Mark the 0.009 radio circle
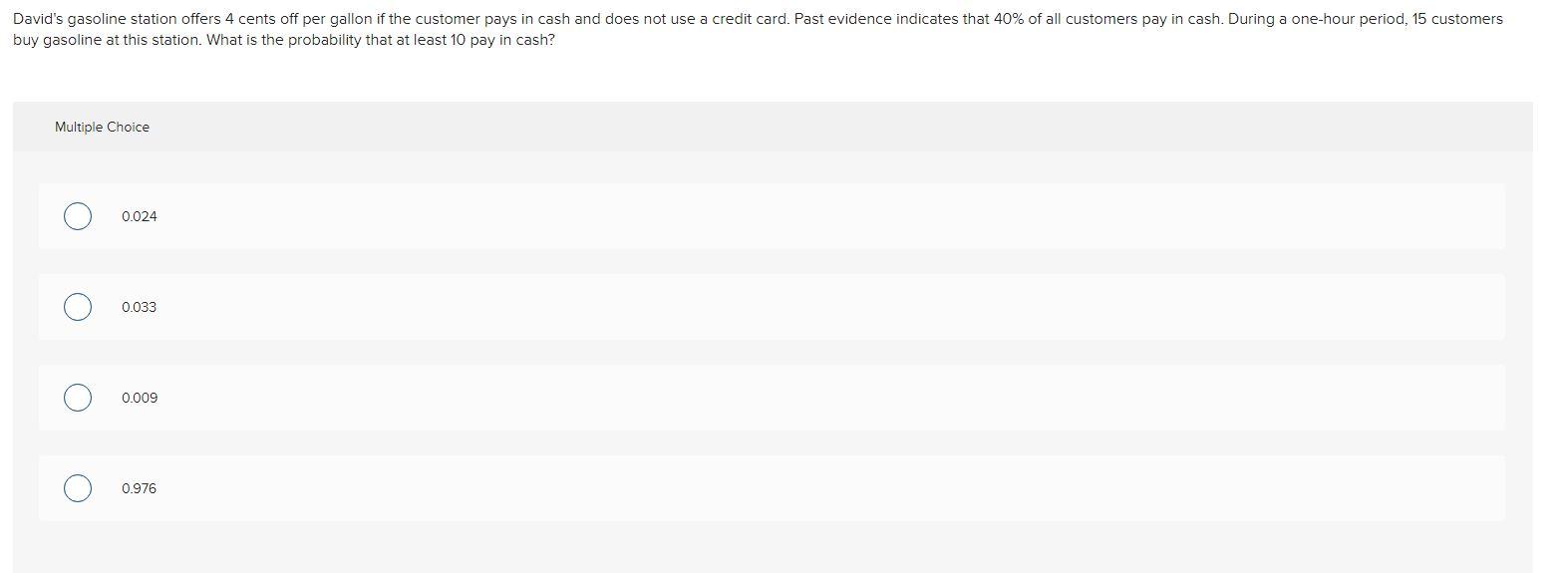 (78, 398)
